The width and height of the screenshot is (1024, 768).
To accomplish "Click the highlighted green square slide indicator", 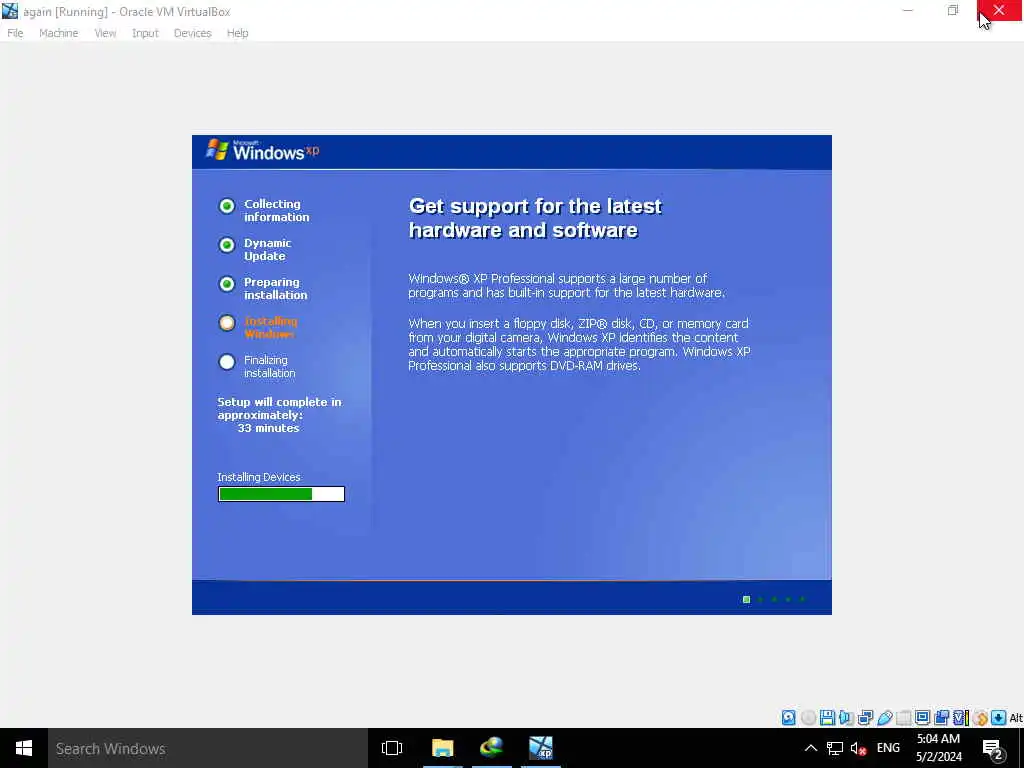I will (x=746, y=600).
